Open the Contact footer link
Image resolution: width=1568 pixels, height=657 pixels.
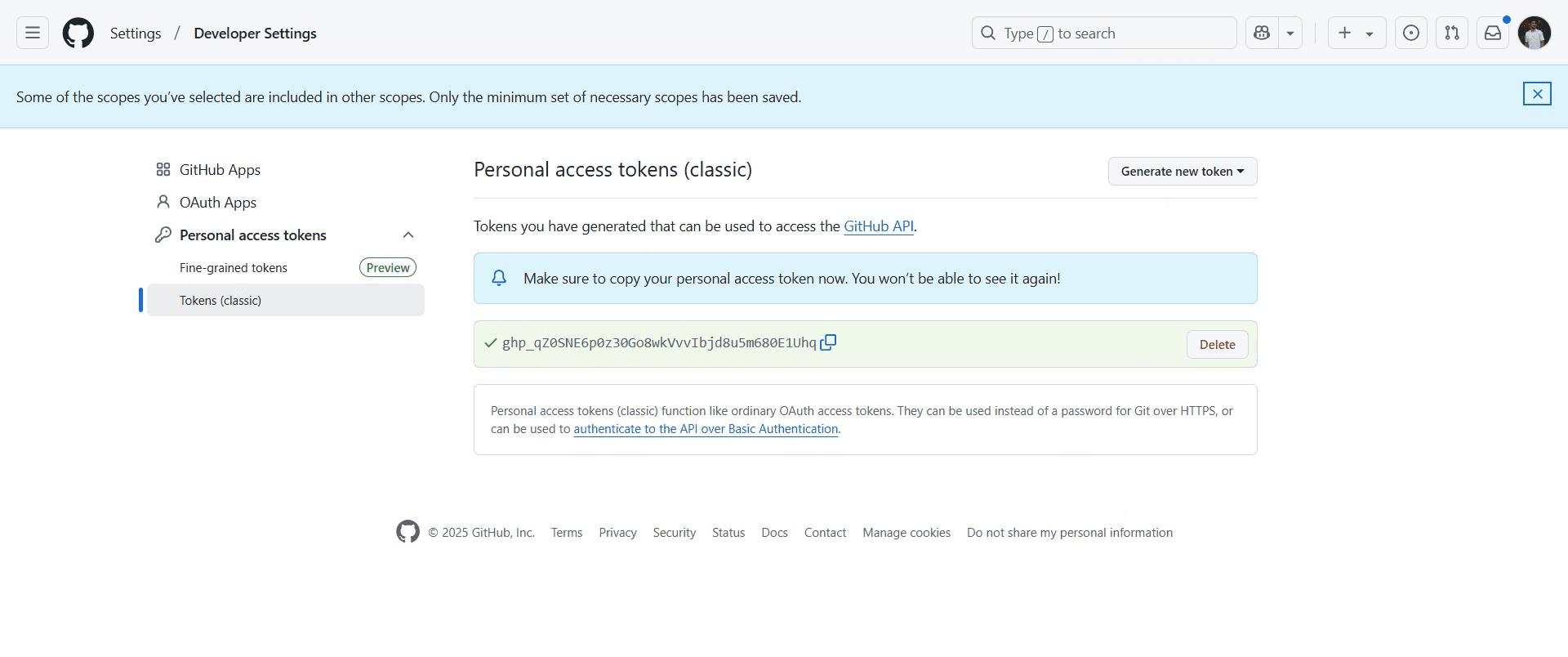pos(825,533)
